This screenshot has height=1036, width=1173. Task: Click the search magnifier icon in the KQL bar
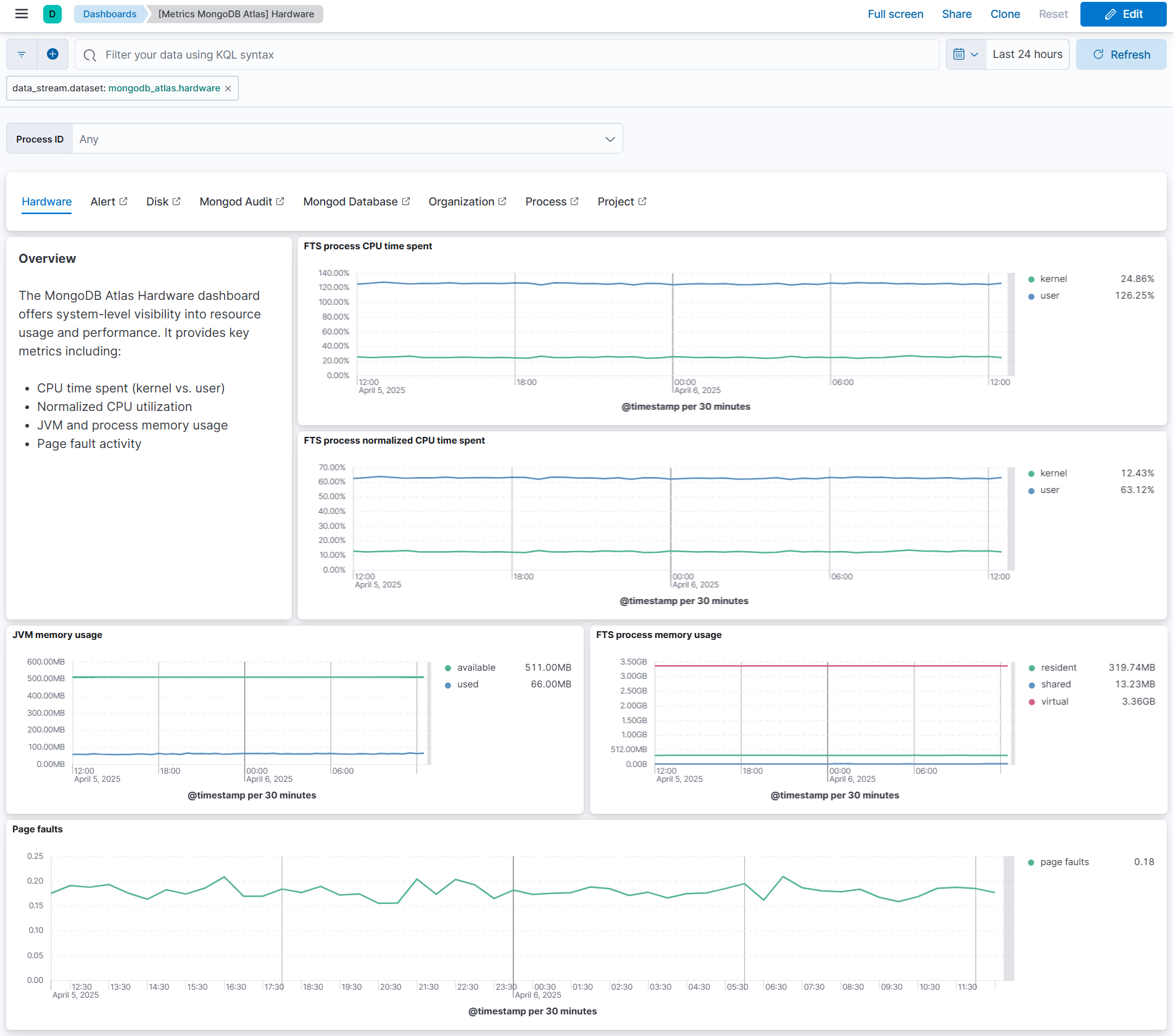pyautogui.click(x=90, y=55)
